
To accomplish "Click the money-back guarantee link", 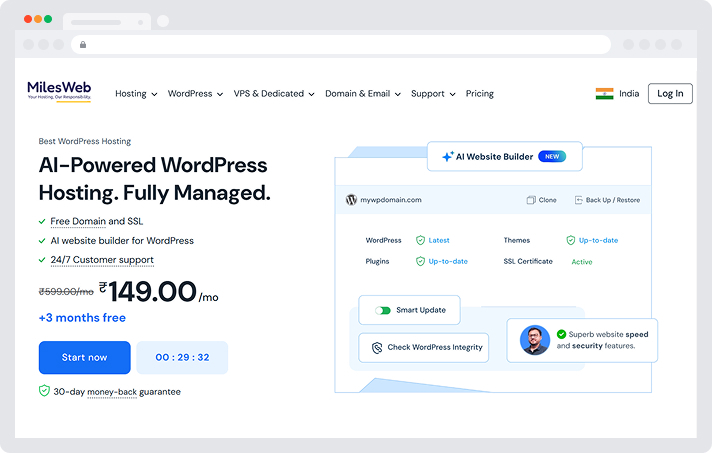I will (x=112, y=392).
